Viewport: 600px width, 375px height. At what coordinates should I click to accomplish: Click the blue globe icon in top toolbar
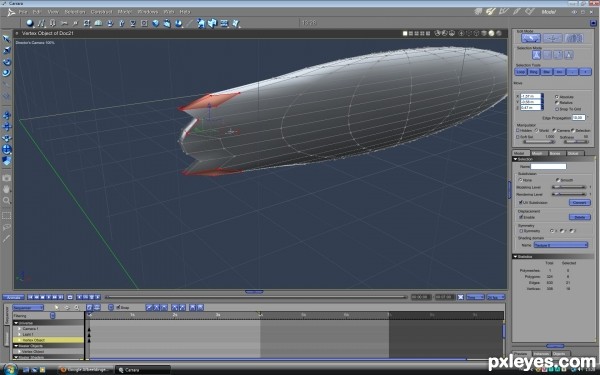156,23
